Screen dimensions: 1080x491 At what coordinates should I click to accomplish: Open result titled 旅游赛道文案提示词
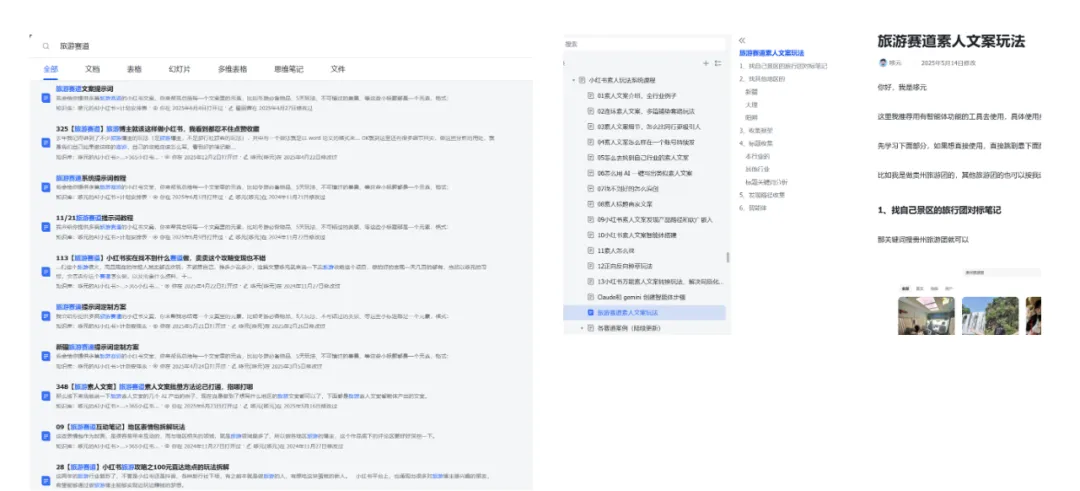(84, 89)
